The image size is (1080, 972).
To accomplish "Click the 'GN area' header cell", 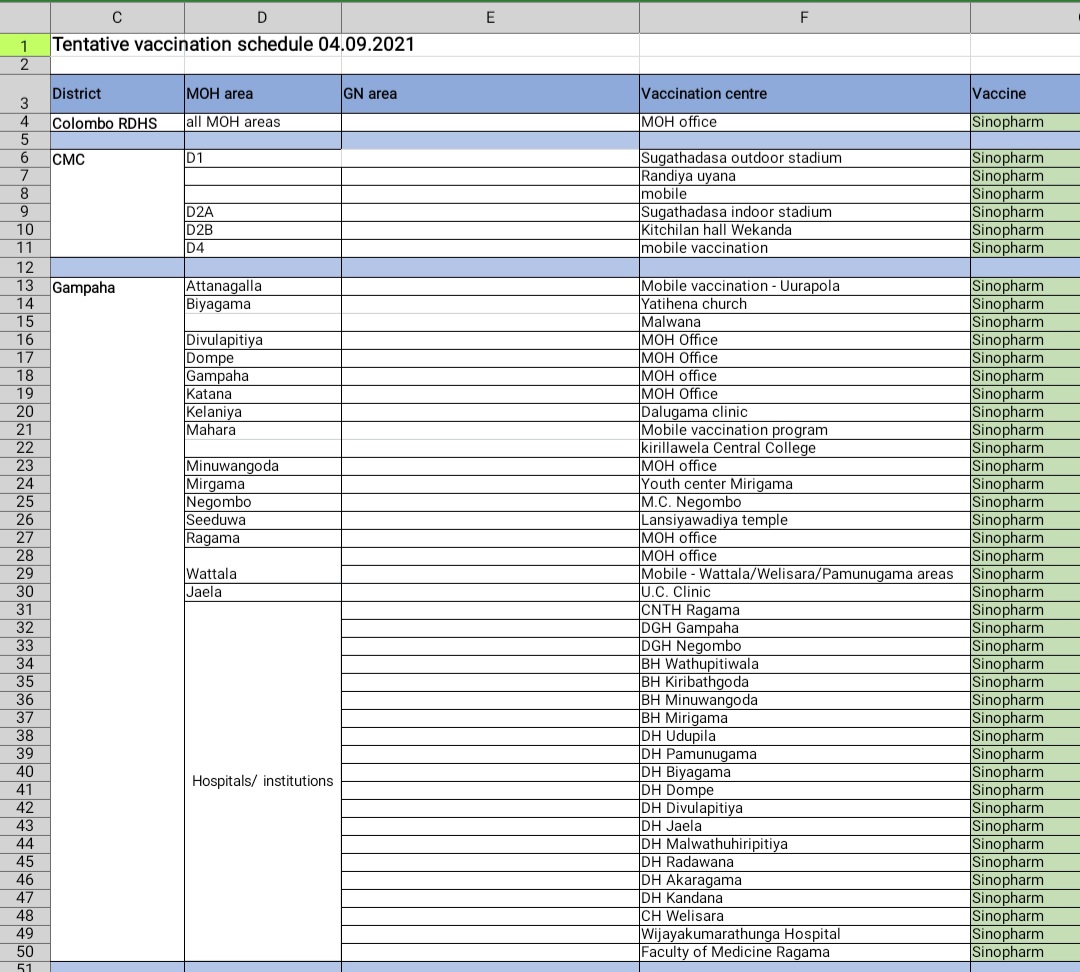I will [x=490, y=94].
